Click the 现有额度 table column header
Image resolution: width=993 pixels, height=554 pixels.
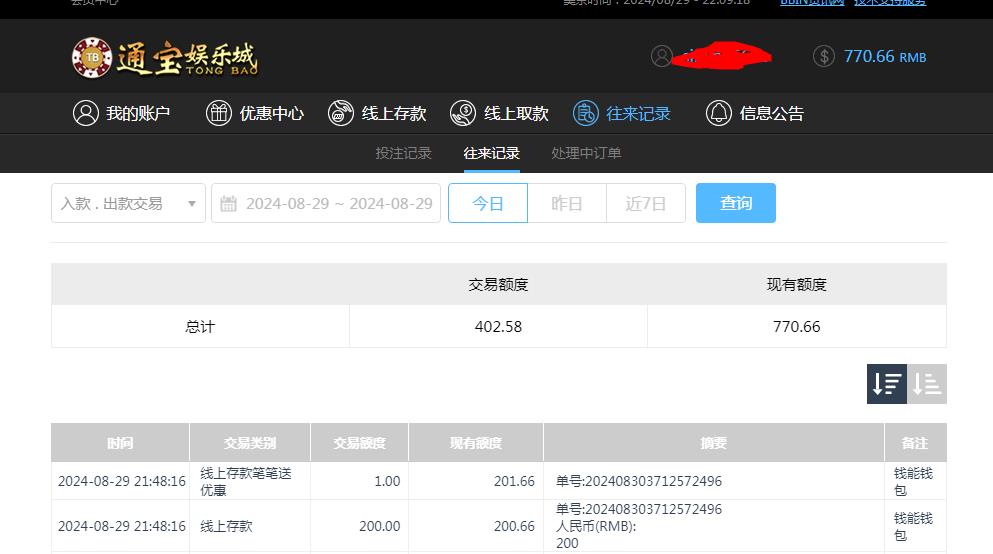476,443
